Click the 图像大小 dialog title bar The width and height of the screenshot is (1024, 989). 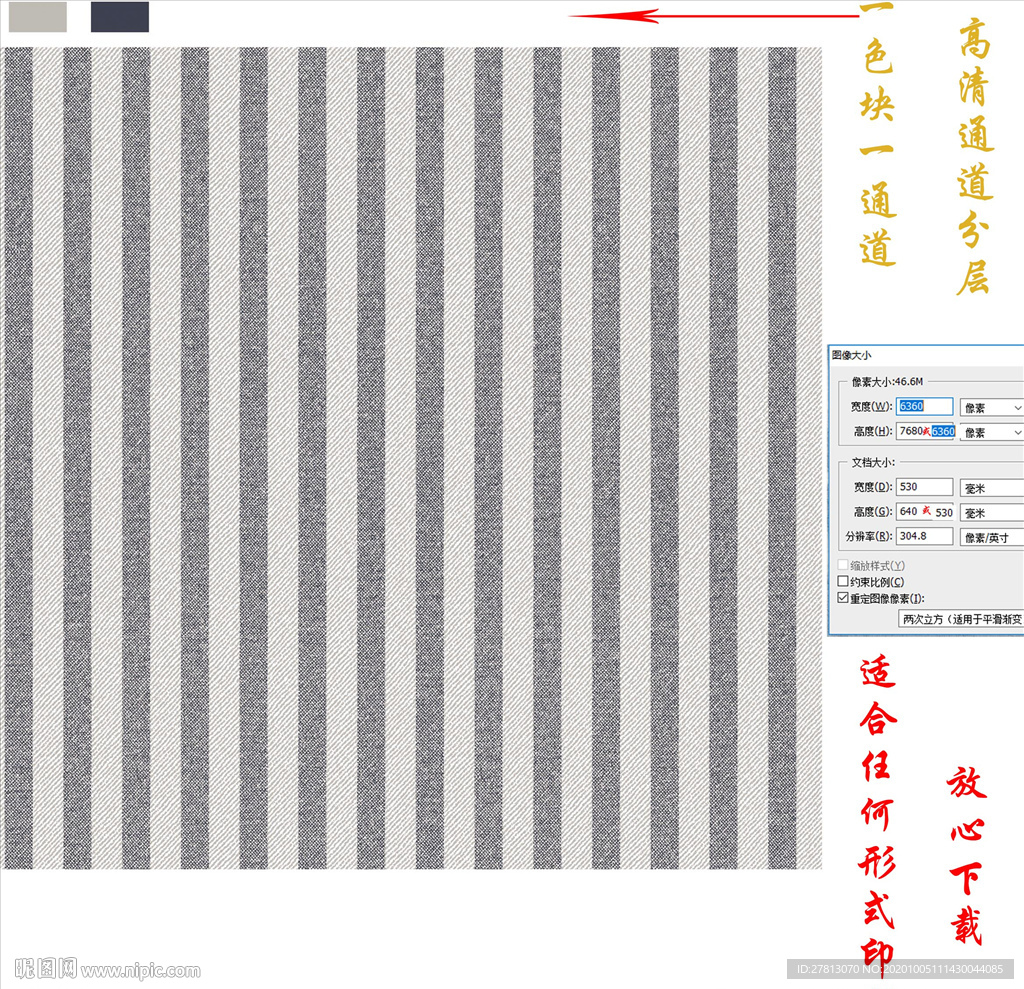point(926,355)
